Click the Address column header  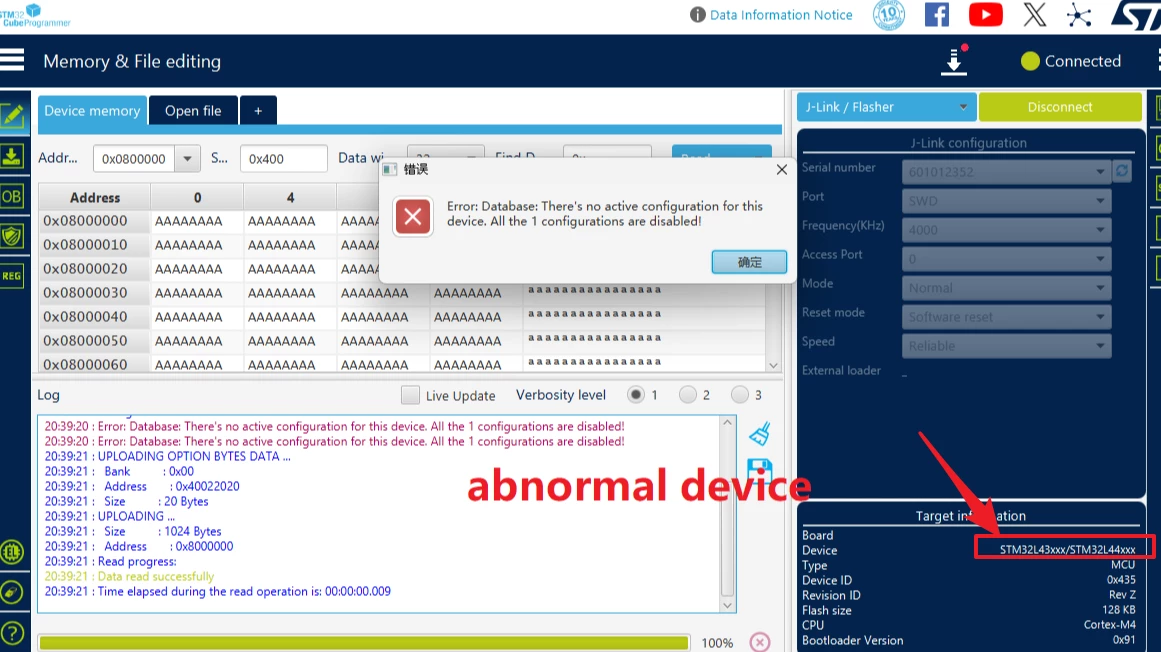click(95, 198)
